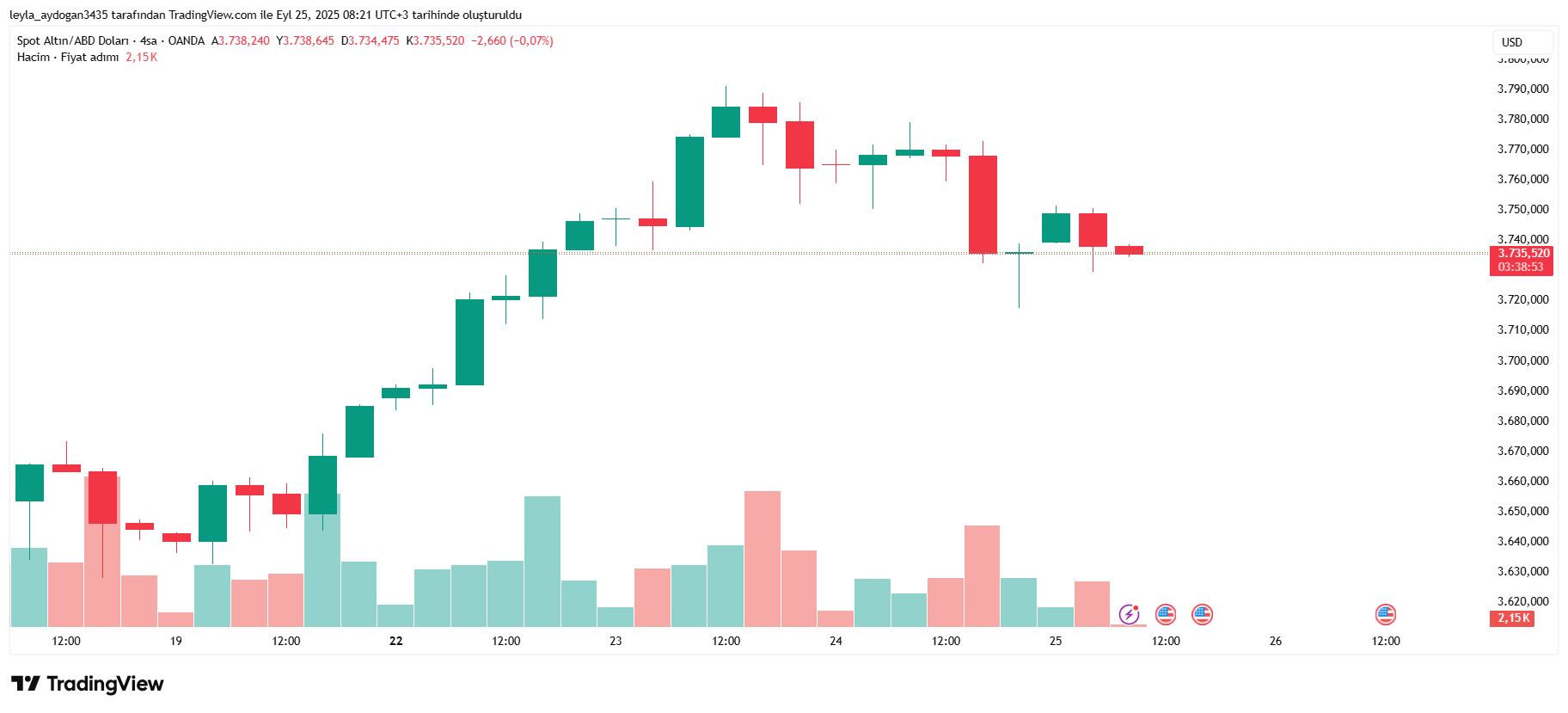The image size is (1568, 713).
Task: Click the middle US flag event icon
Action: (x=1202, y=614)
